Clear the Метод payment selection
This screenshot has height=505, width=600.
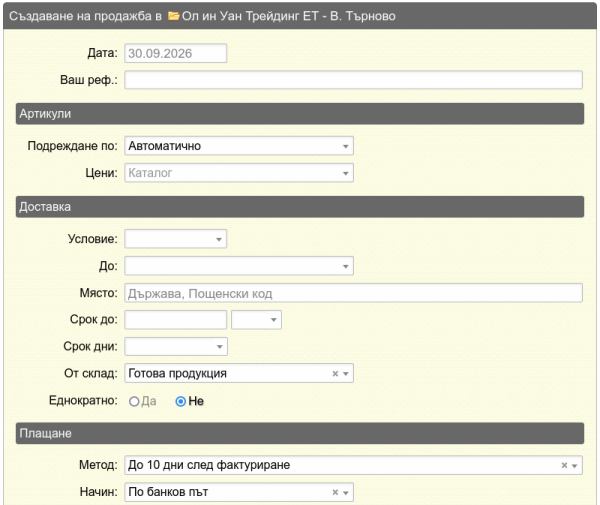coord(564,465)
